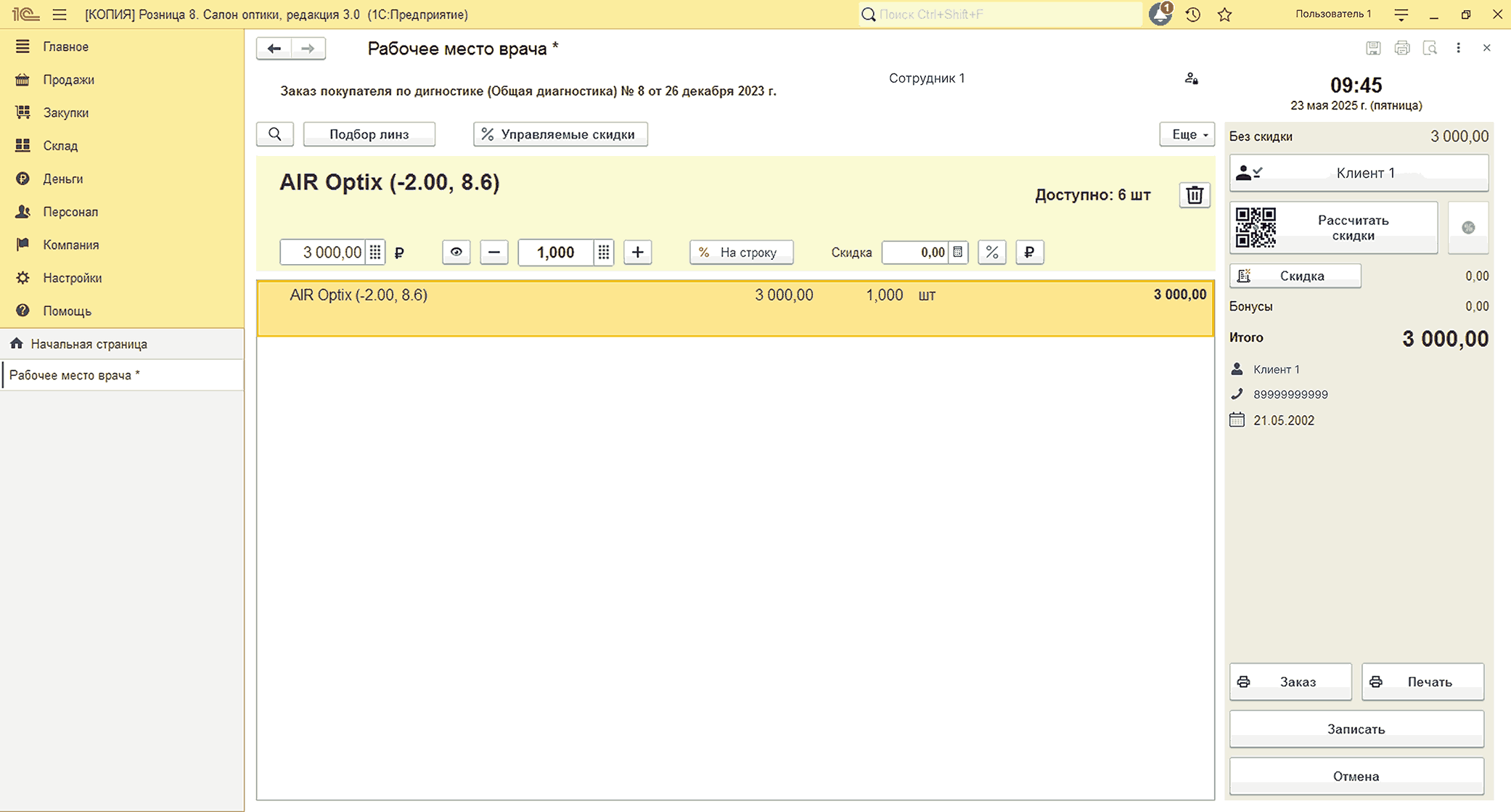Open the three-dots form menu
The height and width of the screenshot is (812, 1511).
[1459, 48]
